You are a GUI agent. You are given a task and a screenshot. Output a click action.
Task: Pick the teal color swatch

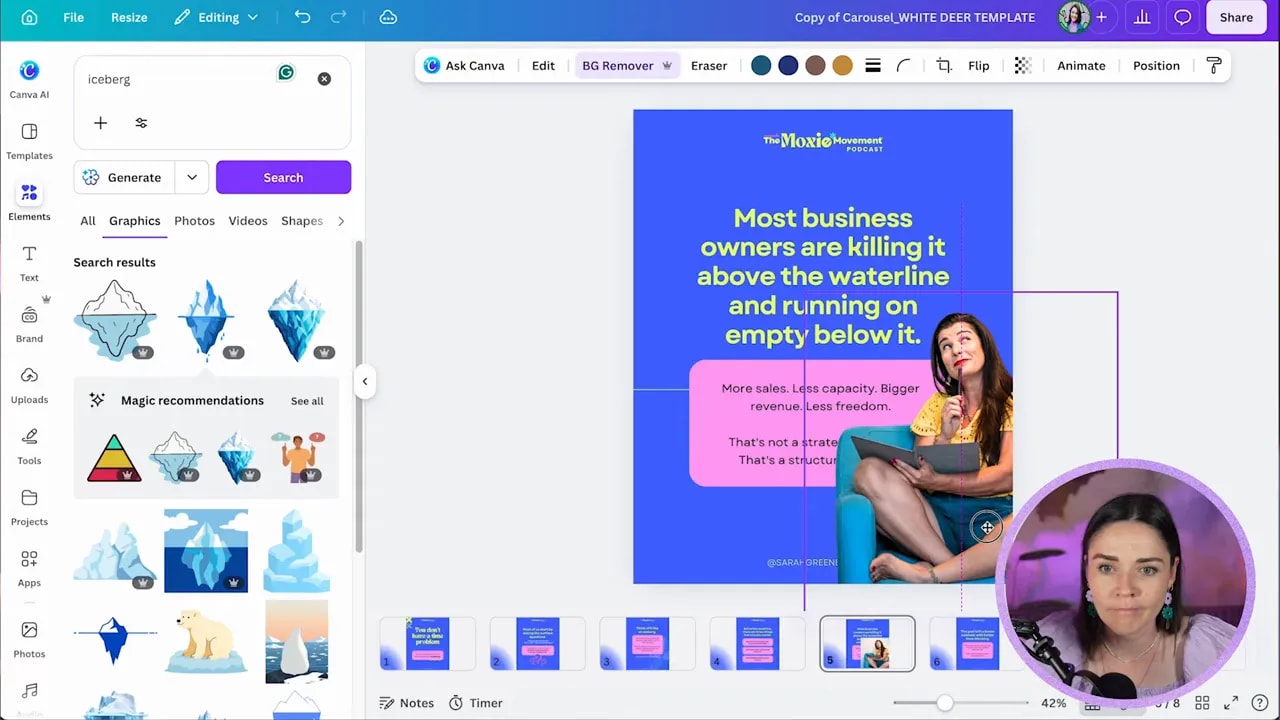pyautogui.click(x=761, y=66)
